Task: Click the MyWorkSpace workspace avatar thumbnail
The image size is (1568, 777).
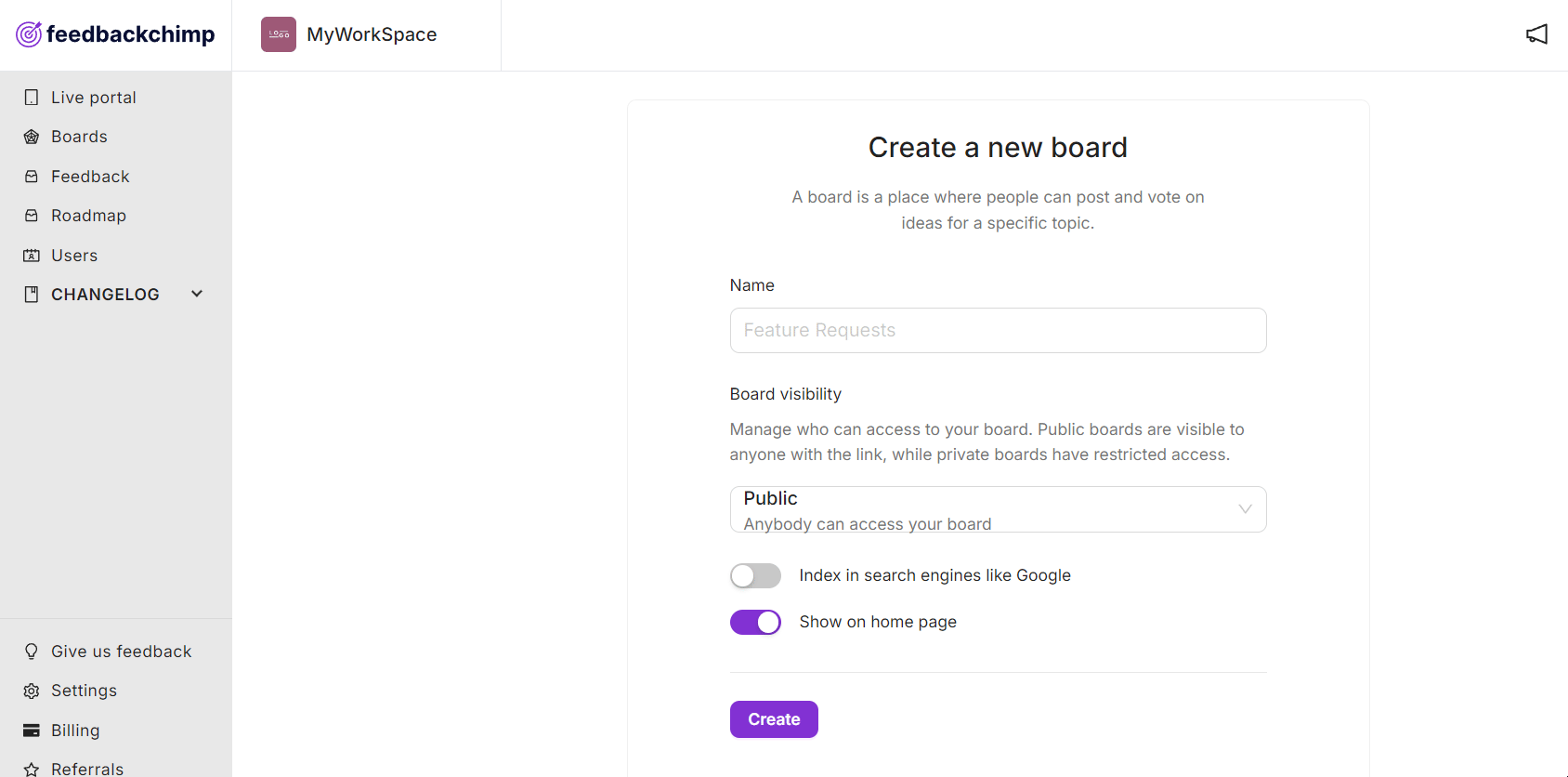Action: (x=279, y=34)
